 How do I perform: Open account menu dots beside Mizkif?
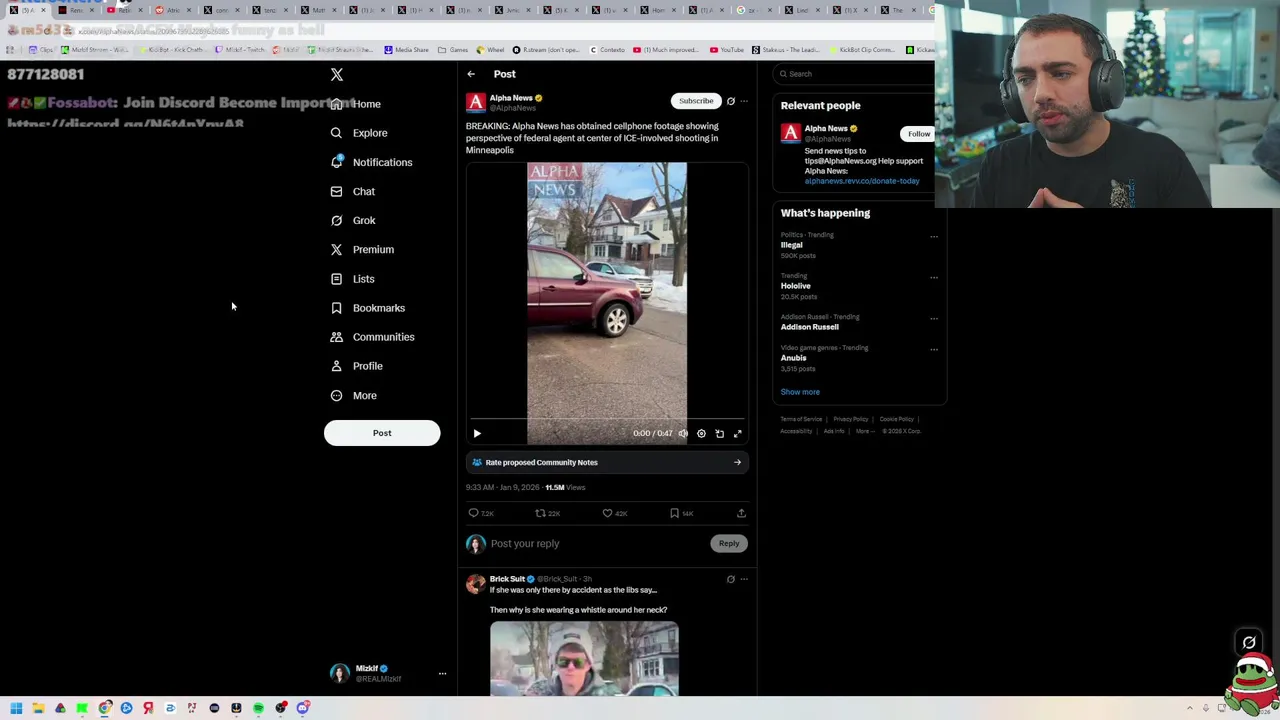tap(442, 674)
